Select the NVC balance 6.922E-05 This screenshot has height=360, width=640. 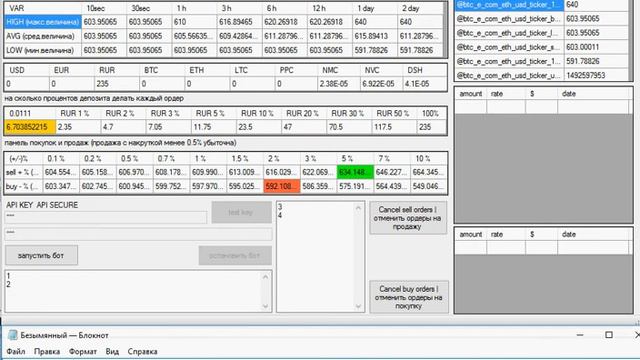pos(381,84)
